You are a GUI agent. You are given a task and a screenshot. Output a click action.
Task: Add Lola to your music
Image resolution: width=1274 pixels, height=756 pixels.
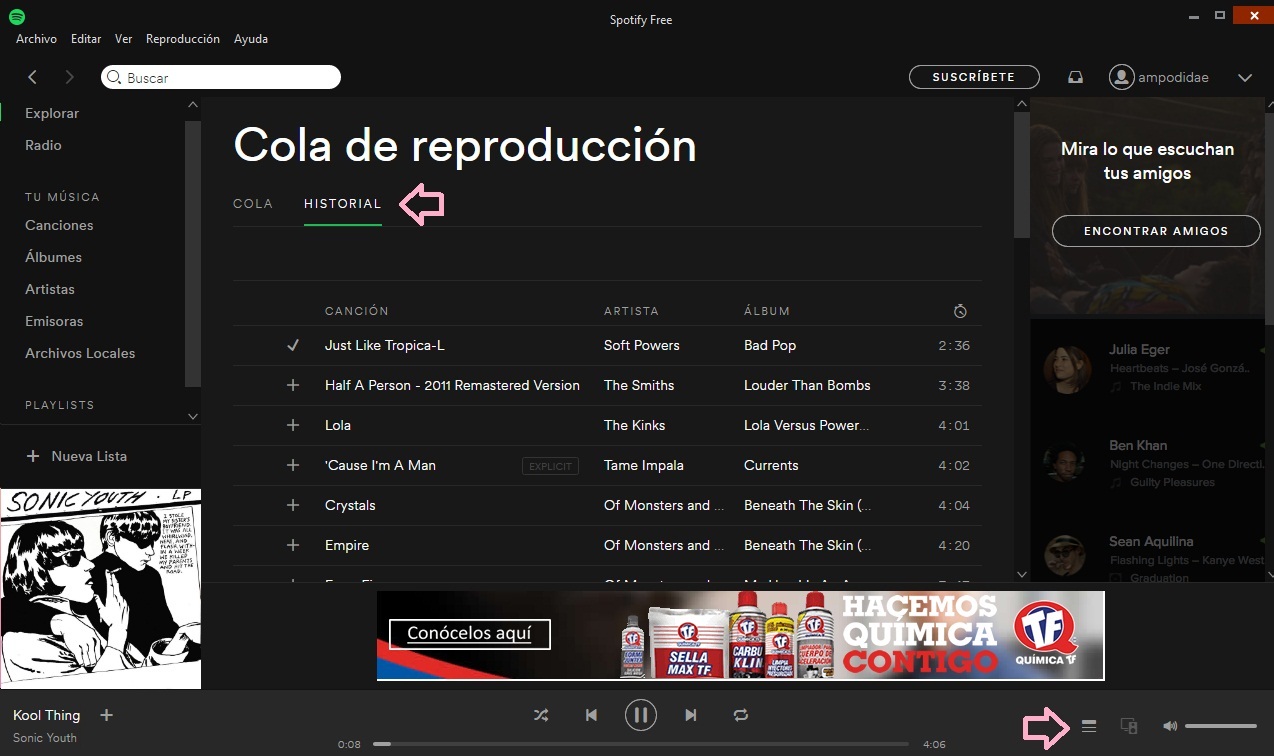(x=293, y=425)
